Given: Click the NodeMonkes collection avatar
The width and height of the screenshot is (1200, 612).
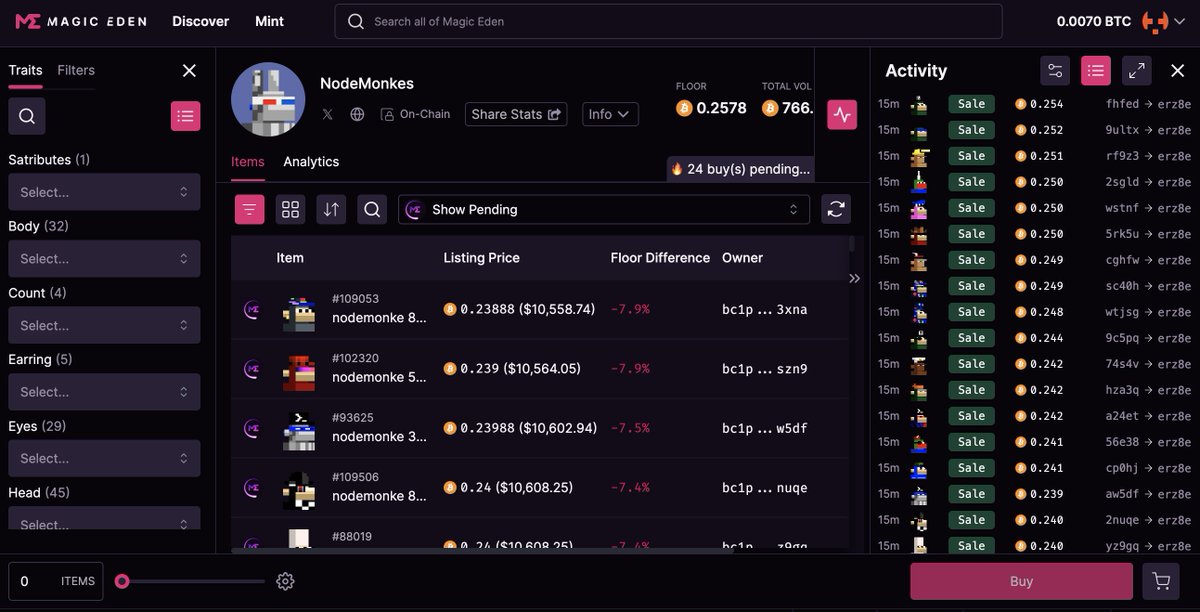Looking at the screenshot, I should pyautogui.click(x=268, y=100).
